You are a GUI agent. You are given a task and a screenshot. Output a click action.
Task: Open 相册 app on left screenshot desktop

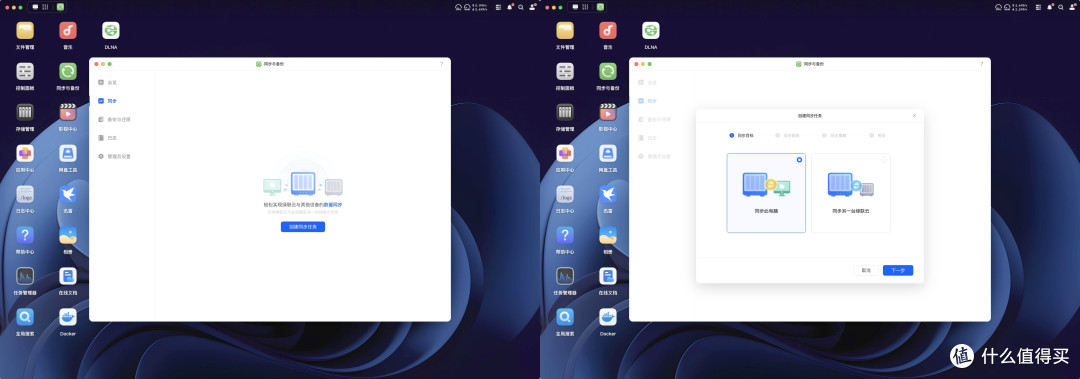pos(68,235)
